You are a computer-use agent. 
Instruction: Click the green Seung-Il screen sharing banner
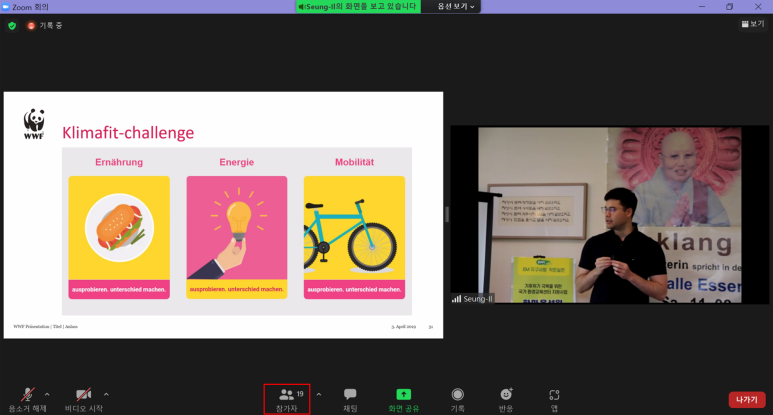(358, 6)
